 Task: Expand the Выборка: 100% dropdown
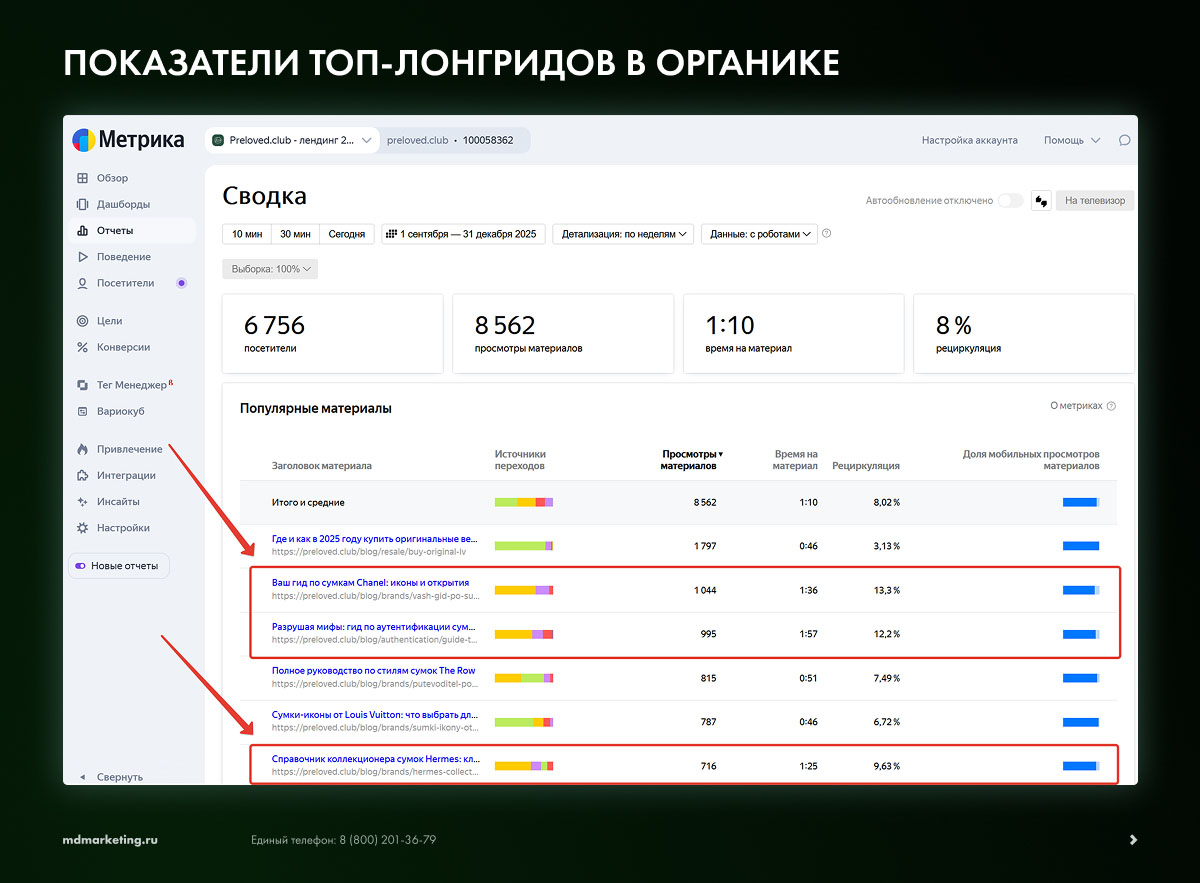tap(270, 269)
